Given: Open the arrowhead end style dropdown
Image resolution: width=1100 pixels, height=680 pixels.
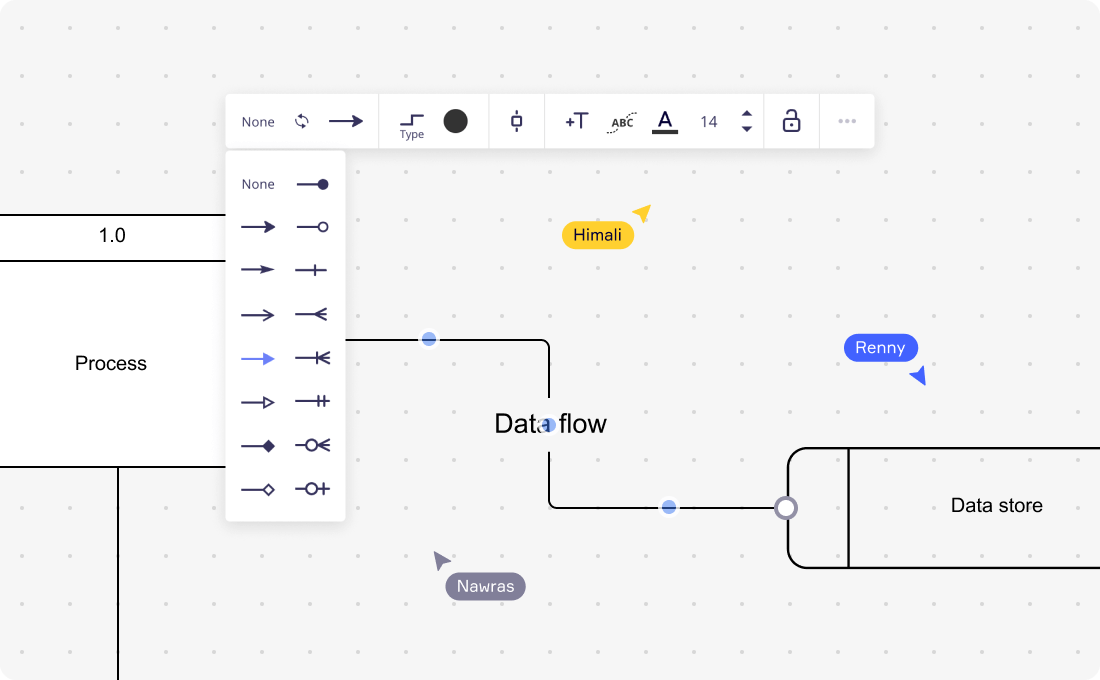Looking at the screenshot, I should [x=347, y=121].
